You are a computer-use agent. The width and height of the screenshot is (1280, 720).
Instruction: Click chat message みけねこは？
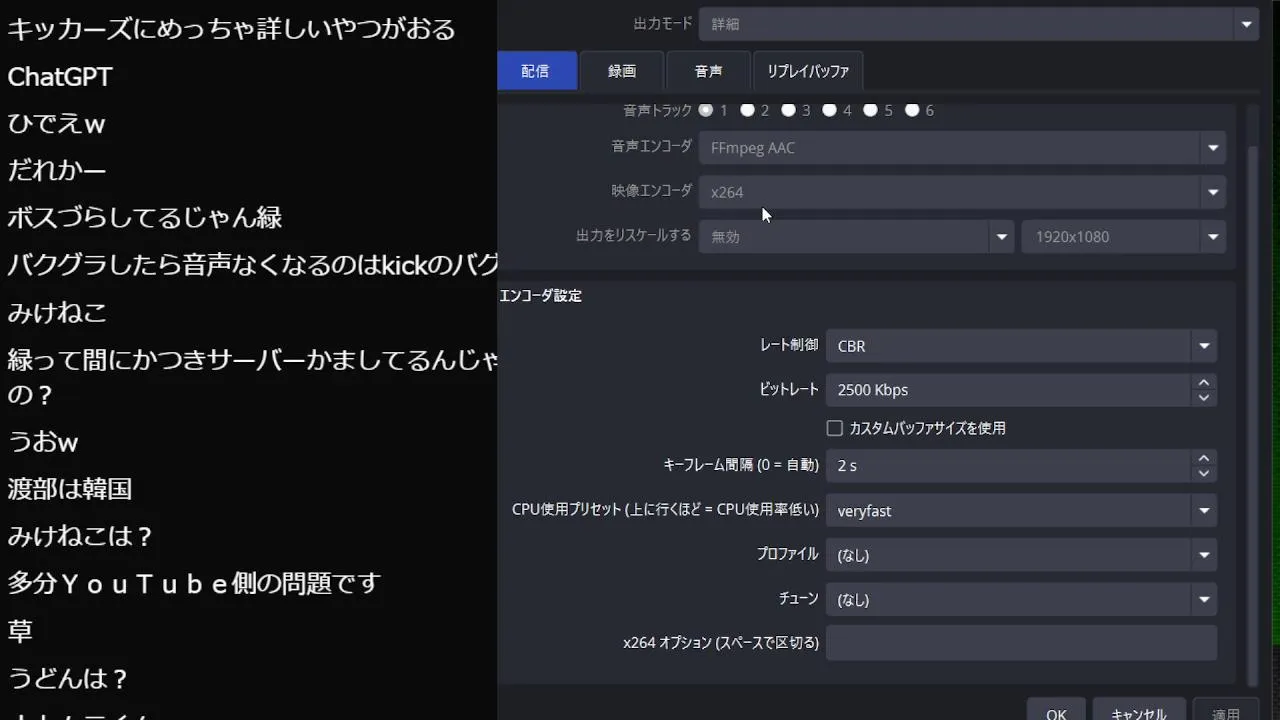click(81, 536)
